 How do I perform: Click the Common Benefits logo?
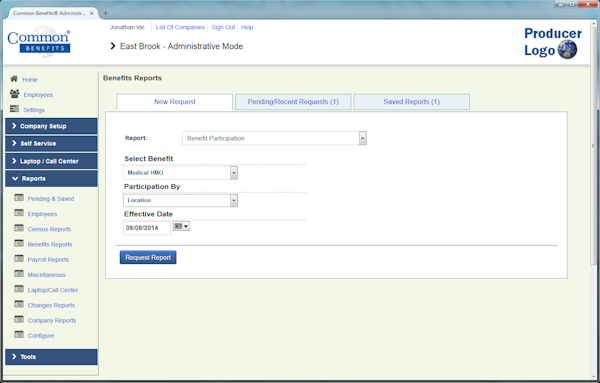click(x=39, y=42)
